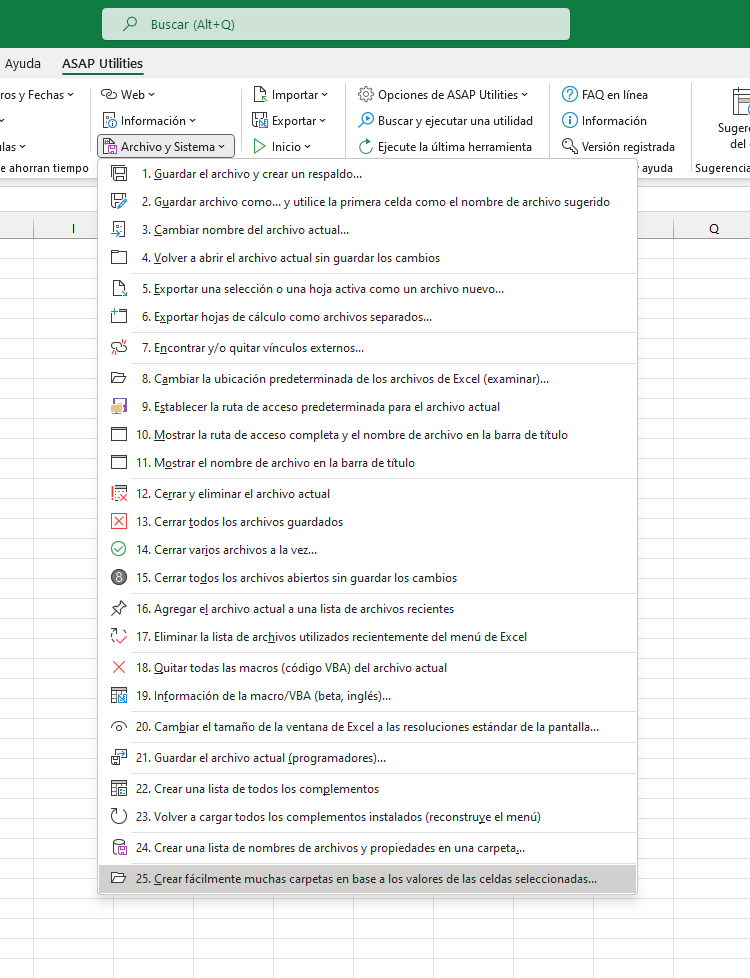Viewport: 750px width, 978px height.
Task: Select Cambiar el tamaño de la ventana de Excel
Action: point(368,727)
